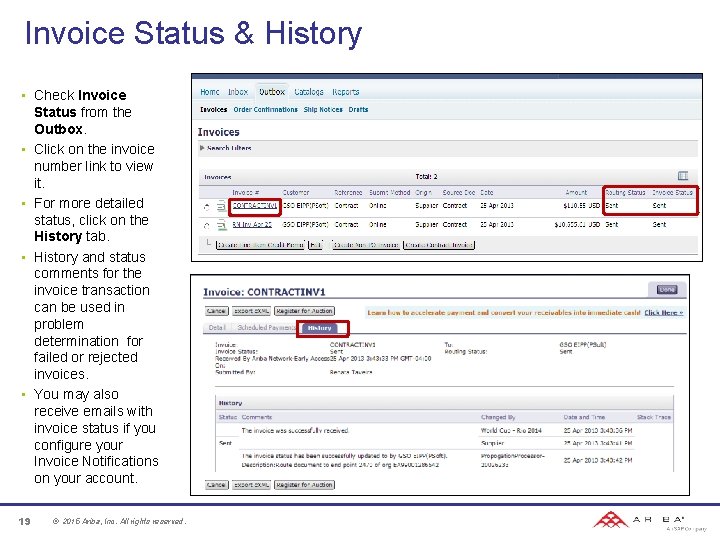
Task: Click the Done button on invoice page
Action: (x=667, y=289)
